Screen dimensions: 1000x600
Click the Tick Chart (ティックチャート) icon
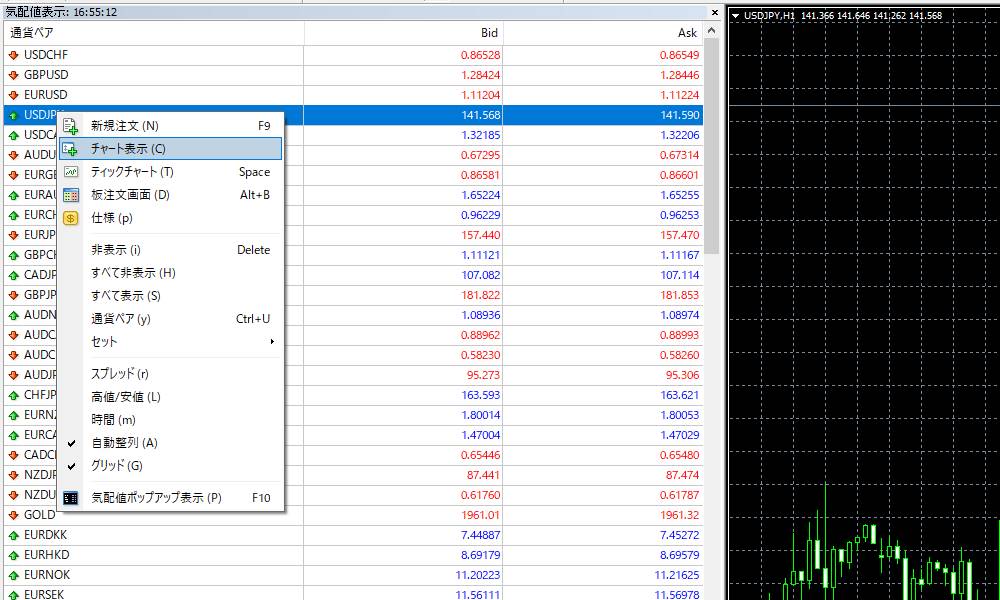point(71,172)
